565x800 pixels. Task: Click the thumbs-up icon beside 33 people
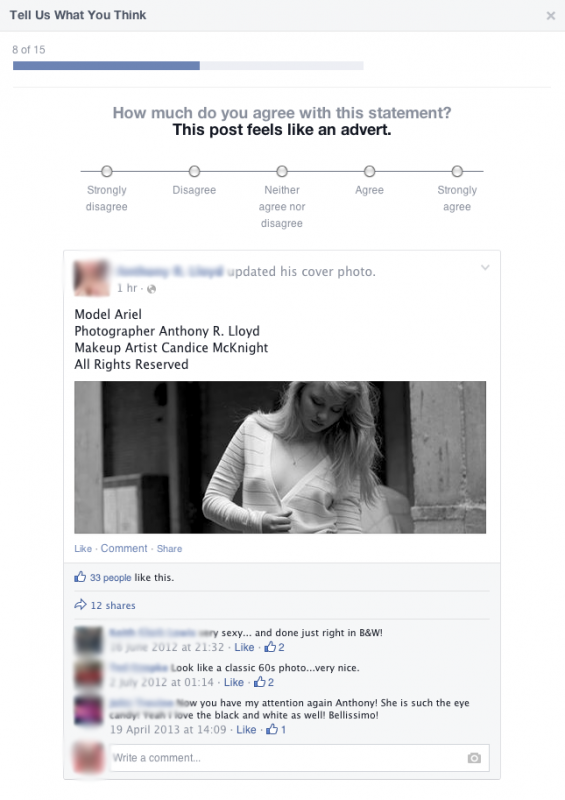80,577
